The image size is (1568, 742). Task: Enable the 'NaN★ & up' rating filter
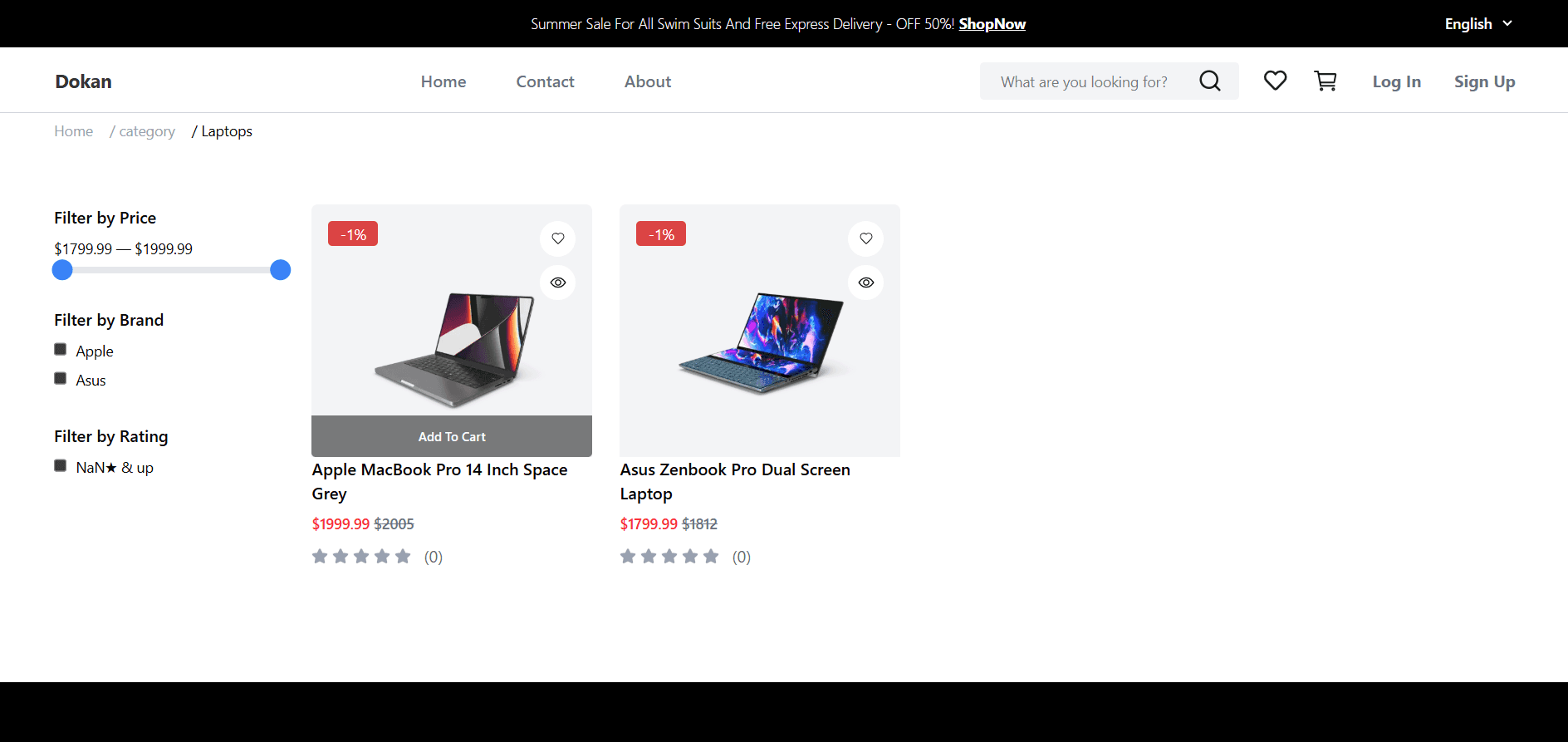click(61, 466)
